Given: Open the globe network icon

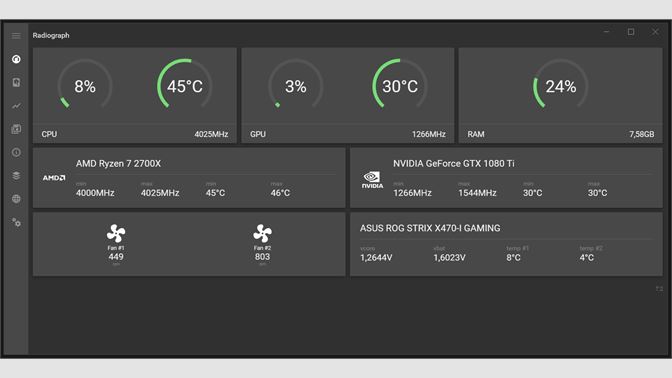Looking at the screenshot, I should pos(16,199).
